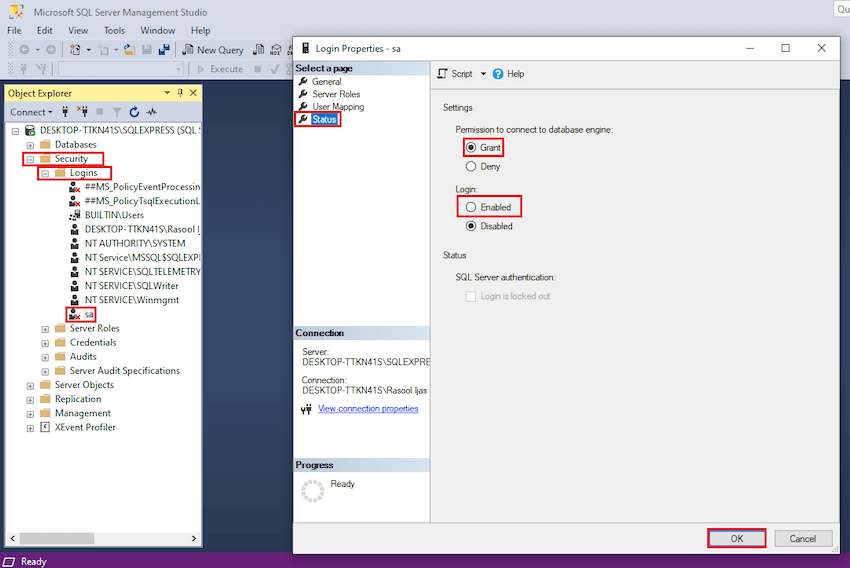Click the navigate forward arrow icon
The height and width of the screenshot is (568, 850).
[50, 50]
